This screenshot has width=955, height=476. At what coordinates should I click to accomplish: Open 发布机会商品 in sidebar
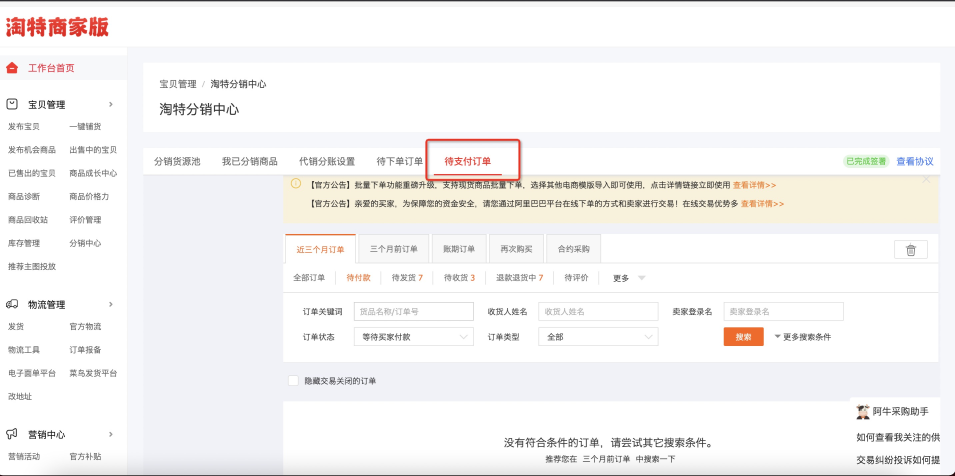32,150
